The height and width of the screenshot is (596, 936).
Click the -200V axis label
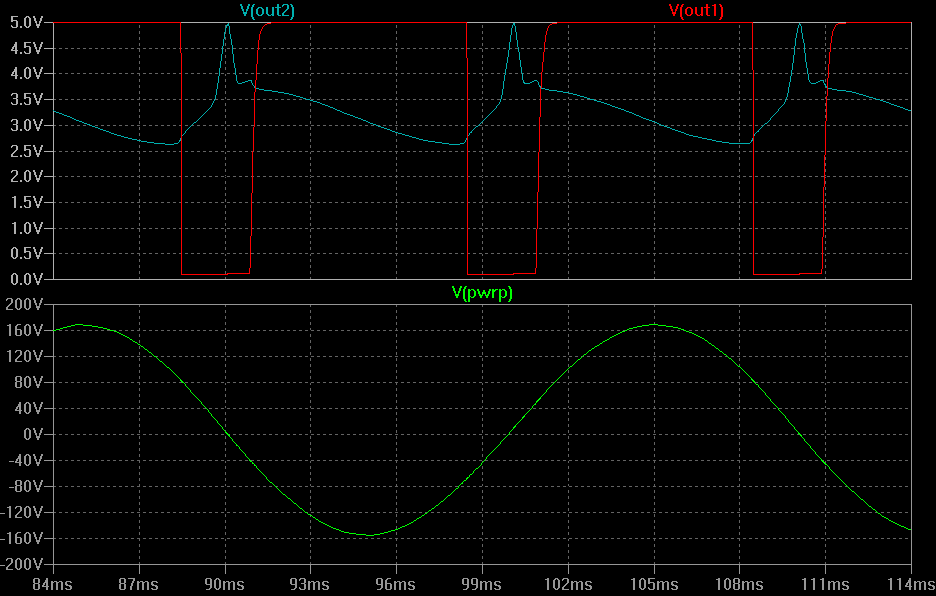coord(21,564)
